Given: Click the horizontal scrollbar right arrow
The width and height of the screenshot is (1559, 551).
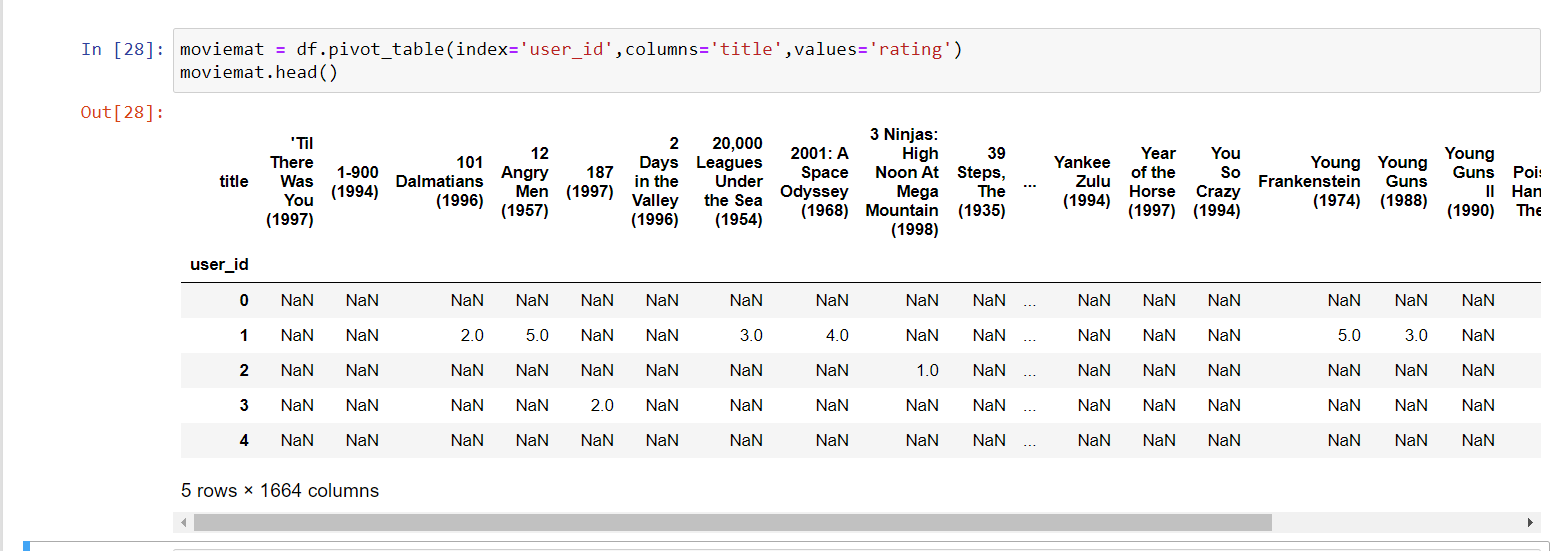Looking at the screenshot, I should [x=1530, y=522].
